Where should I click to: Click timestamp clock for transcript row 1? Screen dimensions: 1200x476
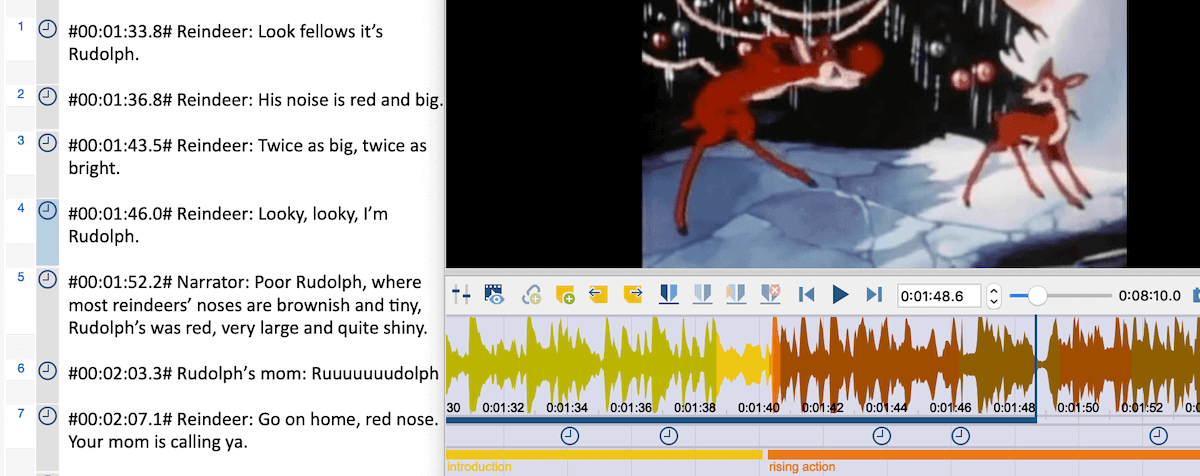(47, 30)
